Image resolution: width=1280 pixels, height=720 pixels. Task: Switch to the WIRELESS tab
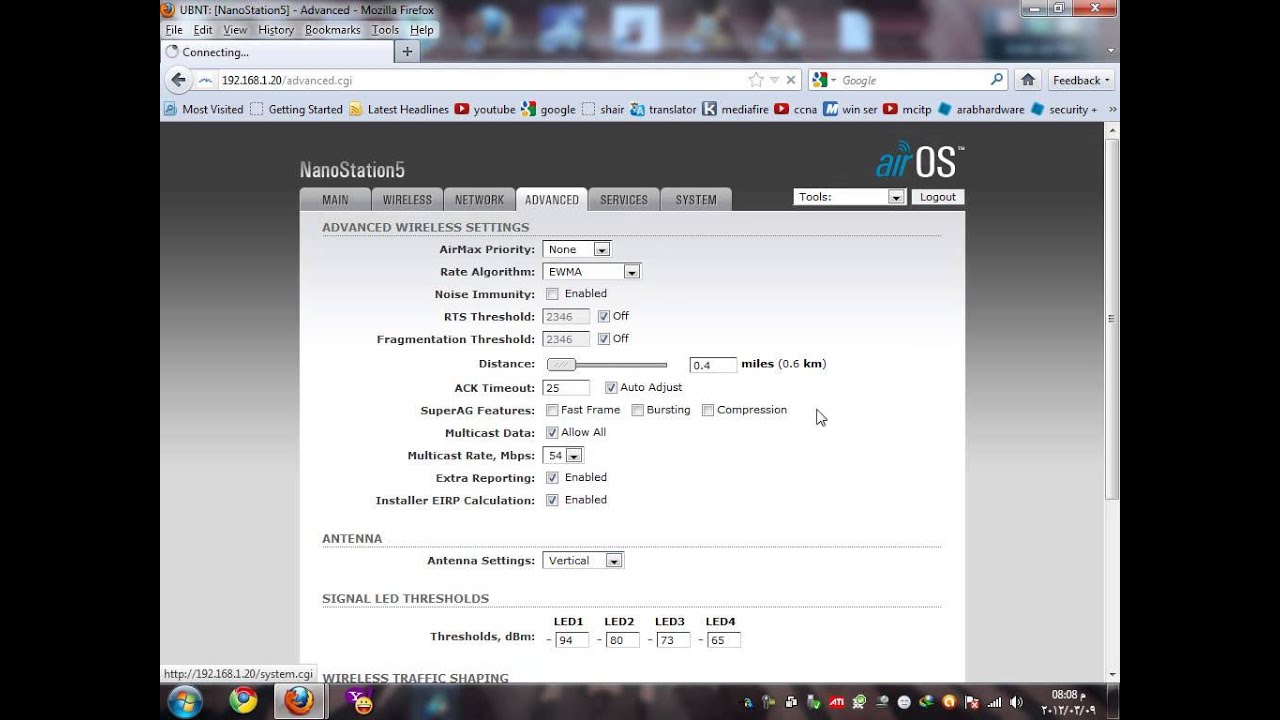(407, 200)
